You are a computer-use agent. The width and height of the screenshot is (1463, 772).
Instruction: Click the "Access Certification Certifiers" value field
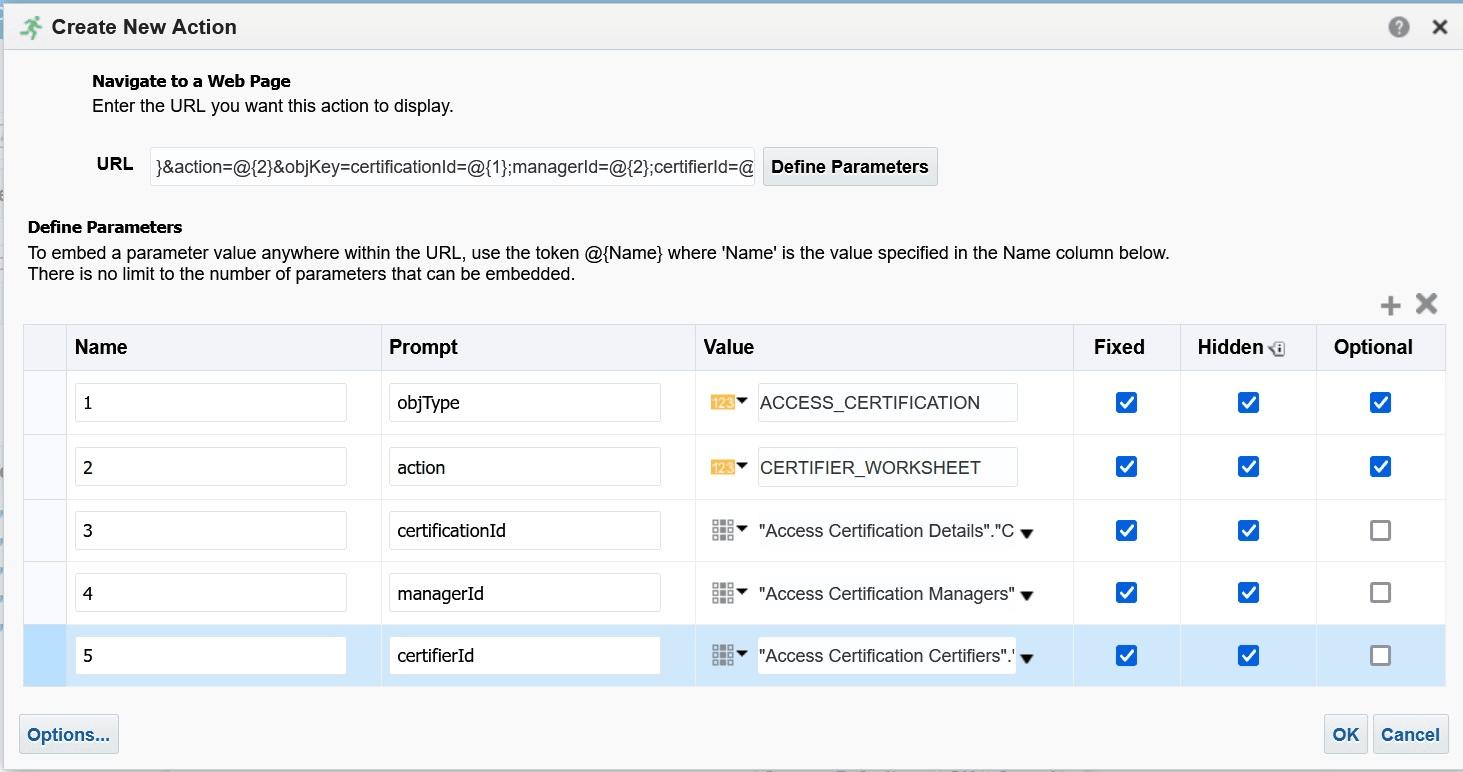[887, 655]
